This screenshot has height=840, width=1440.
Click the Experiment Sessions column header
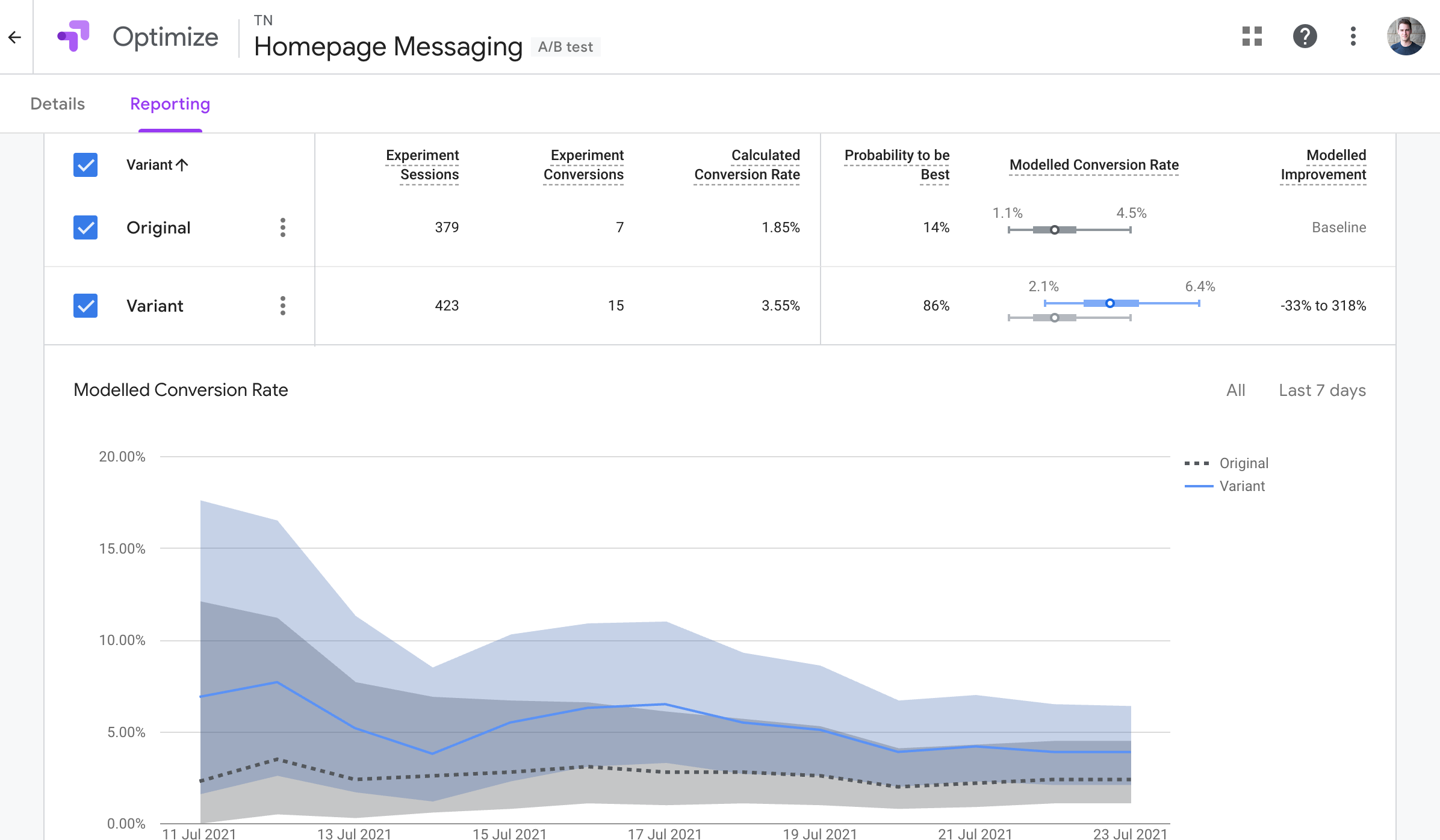(423, 165)
